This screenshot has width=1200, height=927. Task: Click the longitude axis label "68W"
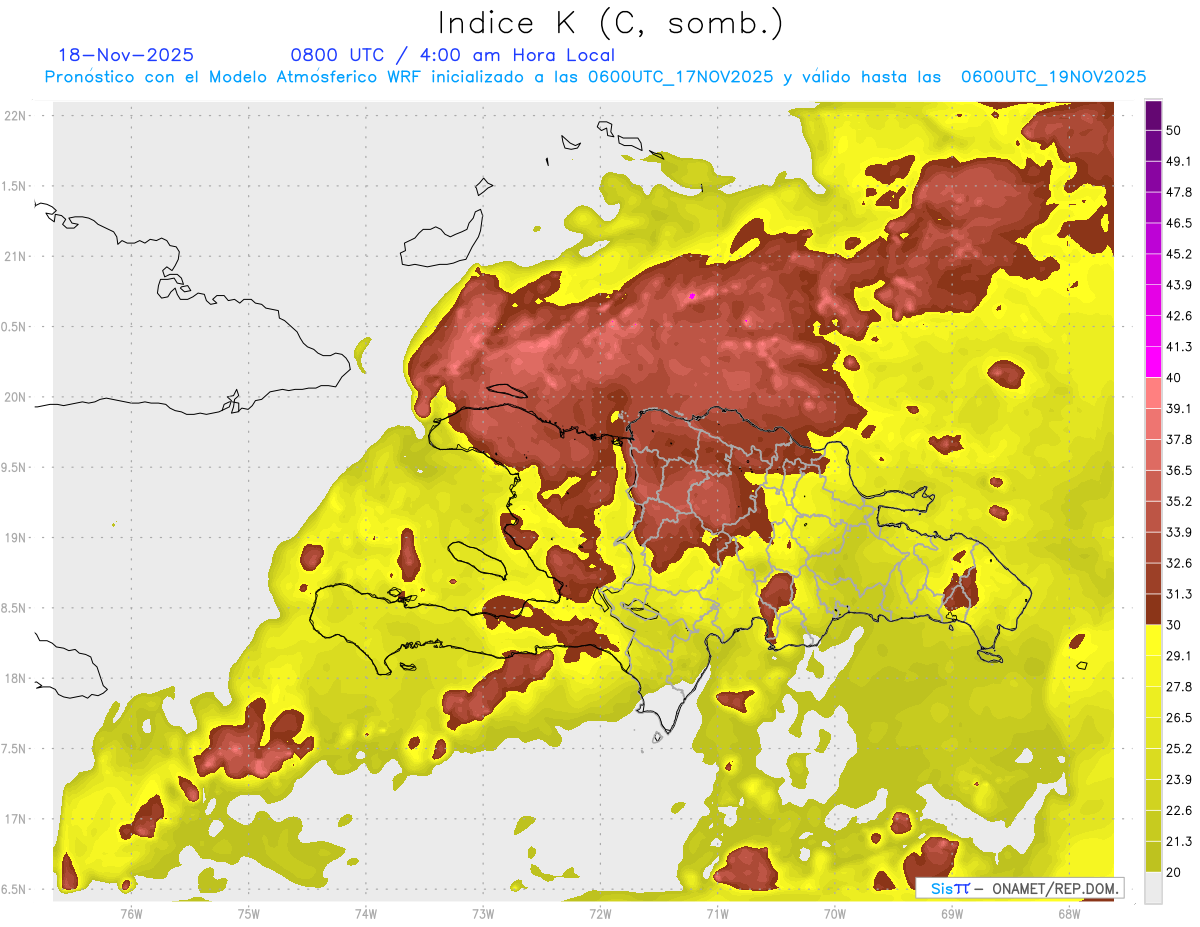pos(1069,914)
